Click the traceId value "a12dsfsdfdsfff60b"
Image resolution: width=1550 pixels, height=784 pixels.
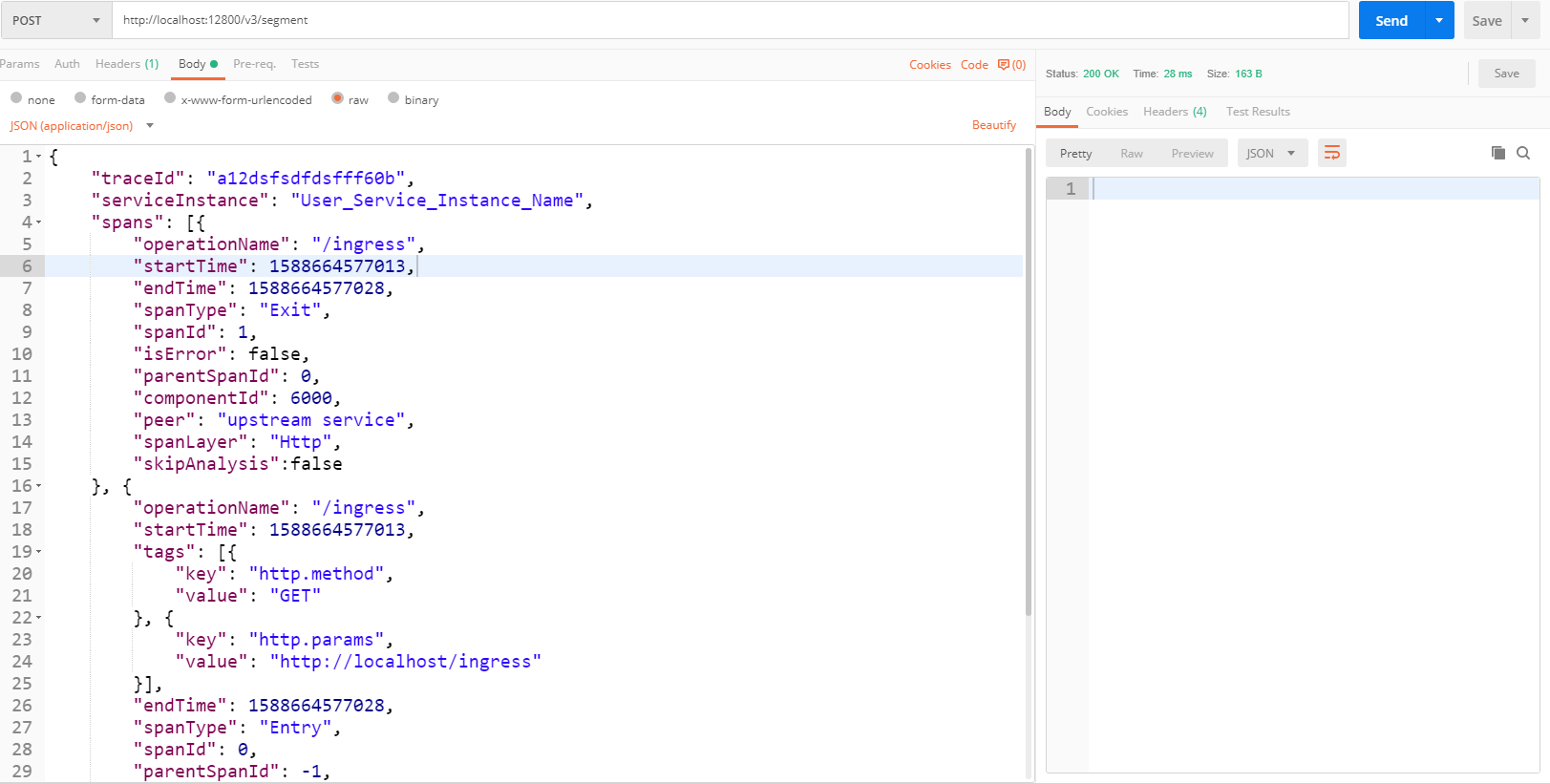click(x=306, y=179)
